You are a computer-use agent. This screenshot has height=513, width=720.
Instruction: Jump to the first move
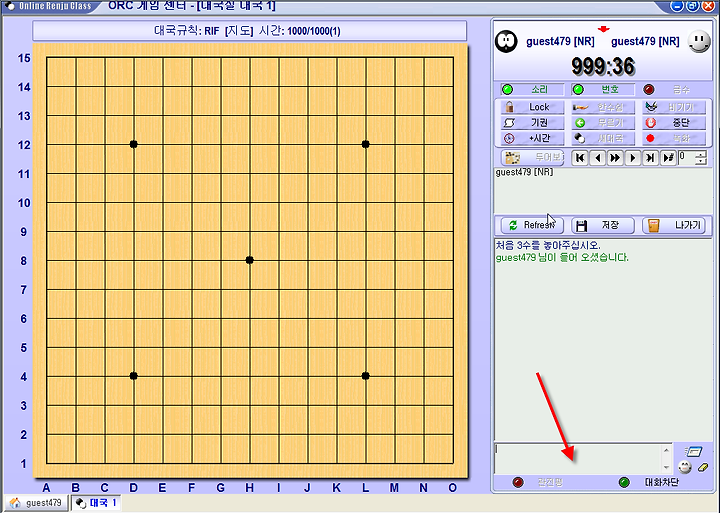coord(580,158)
